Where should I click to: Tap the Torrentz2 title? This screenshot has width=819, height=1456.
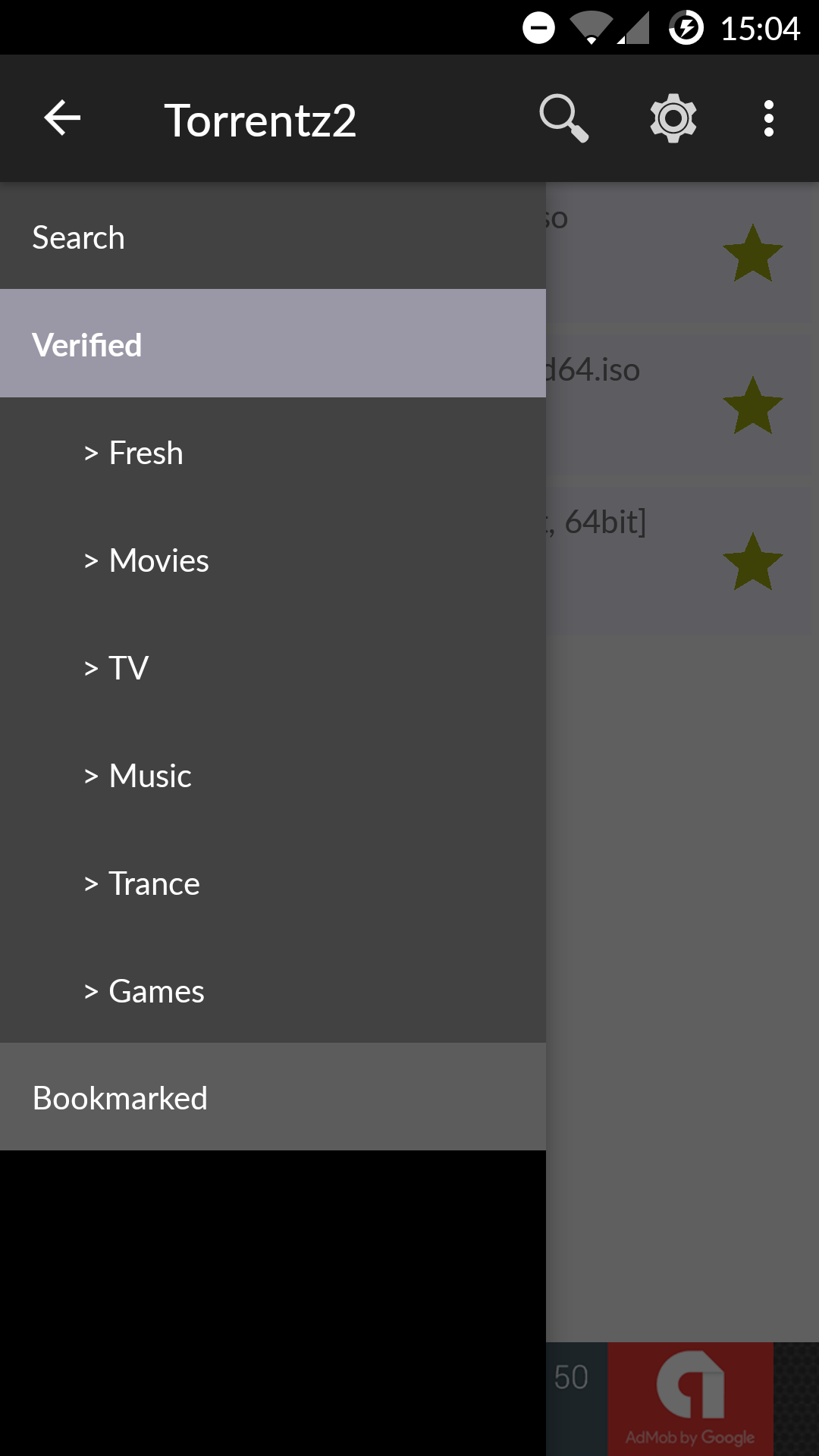coord(260,120)
